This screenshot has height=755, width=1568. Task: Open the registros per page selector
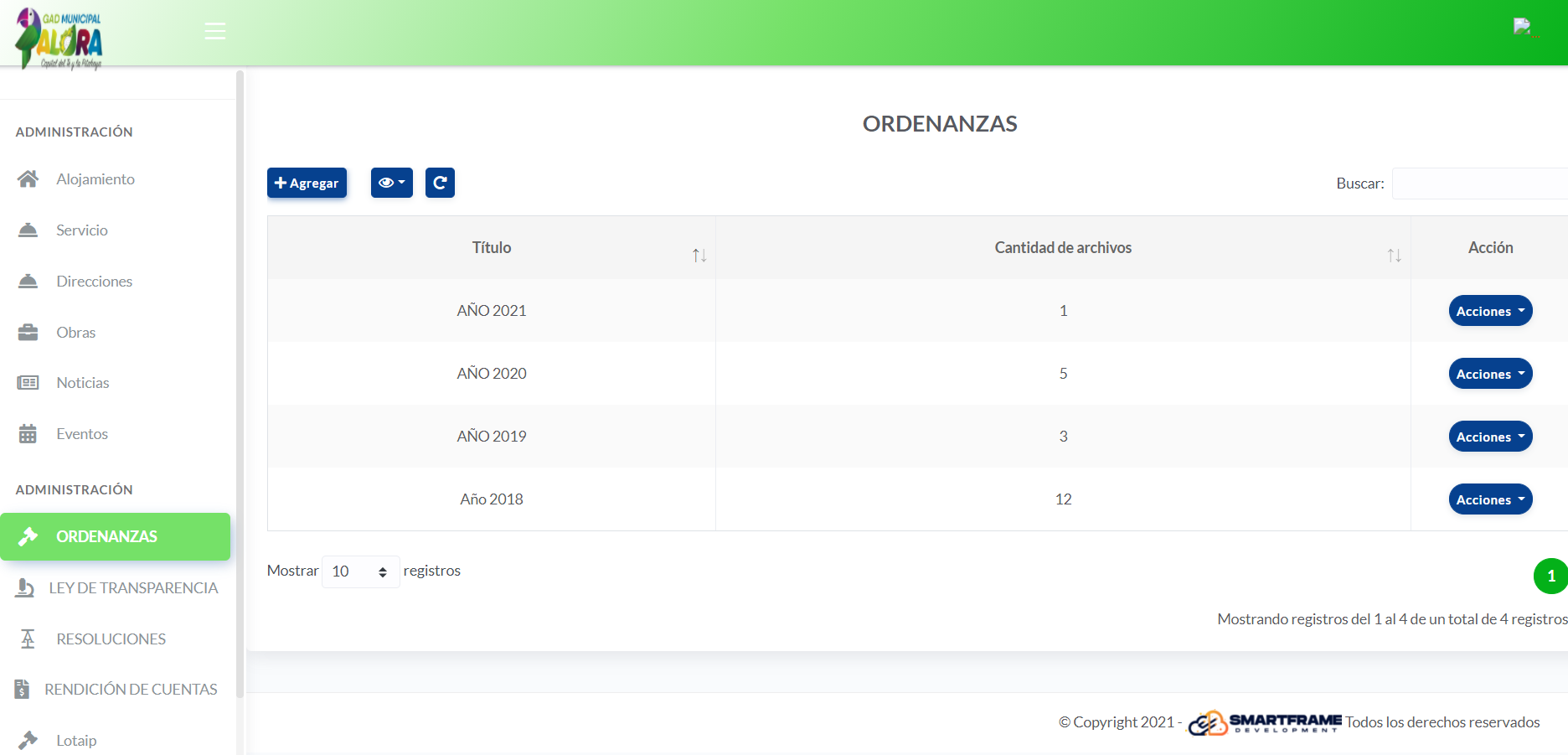[x=359, y=571]
